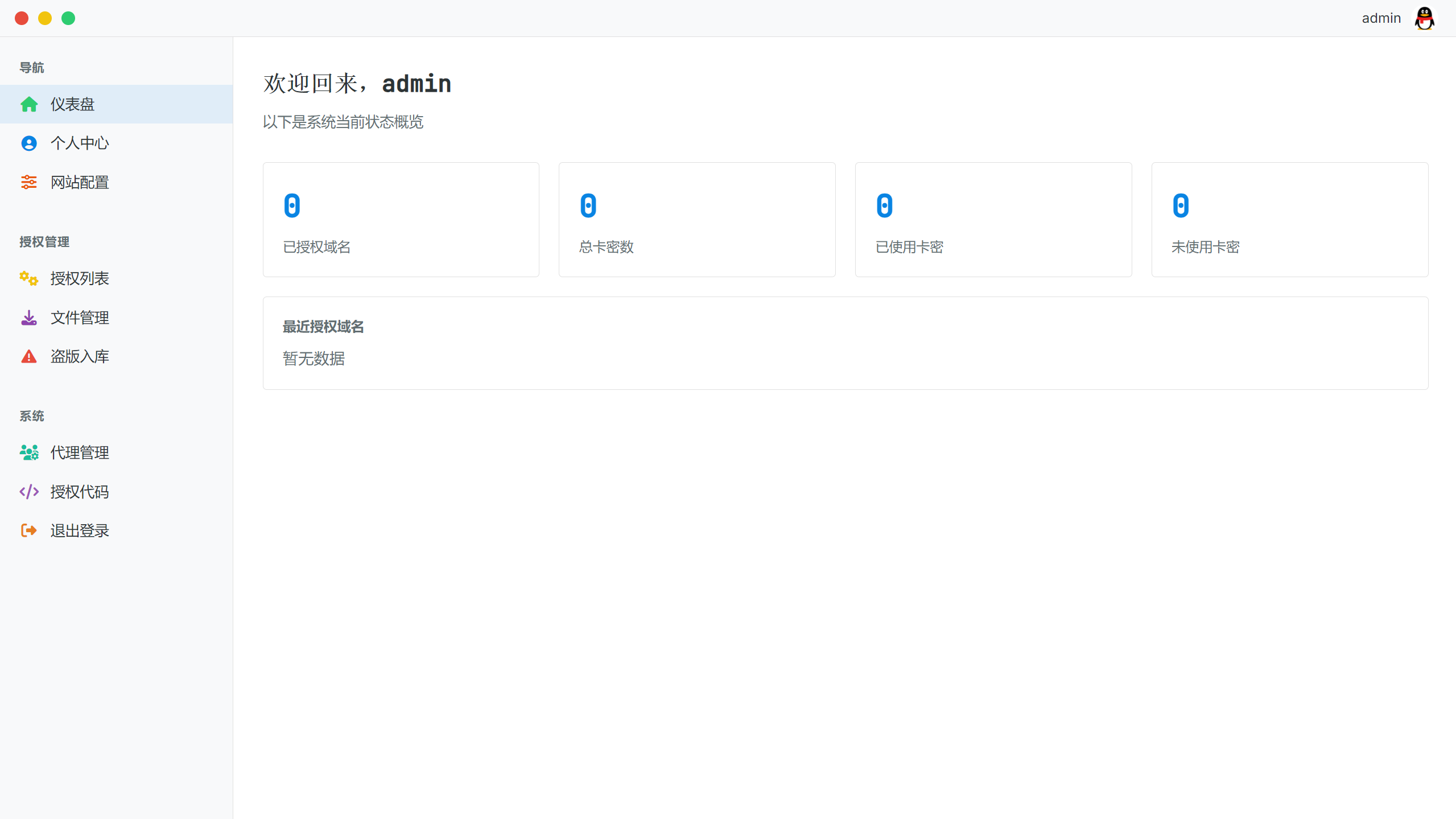Click the 最近授权域名 panel header
The height and width of the screenshot is (819, 1456).
pyautogui.click(x=323, y=327)
